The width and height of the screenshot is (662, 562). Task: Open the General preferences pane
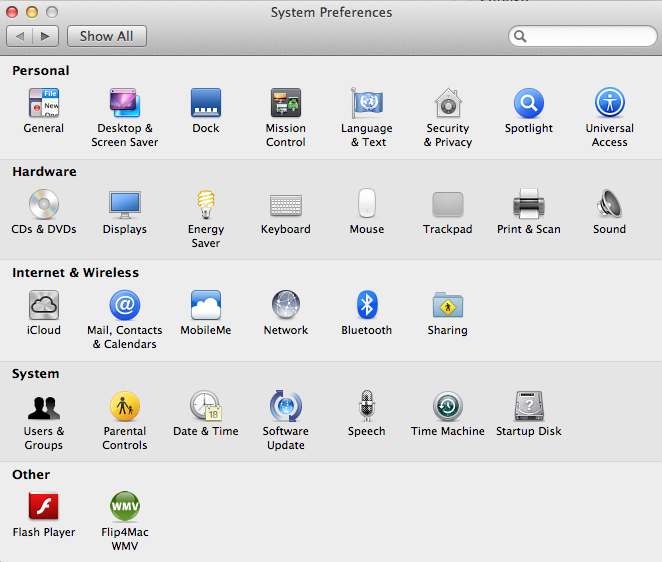point(44,104)
